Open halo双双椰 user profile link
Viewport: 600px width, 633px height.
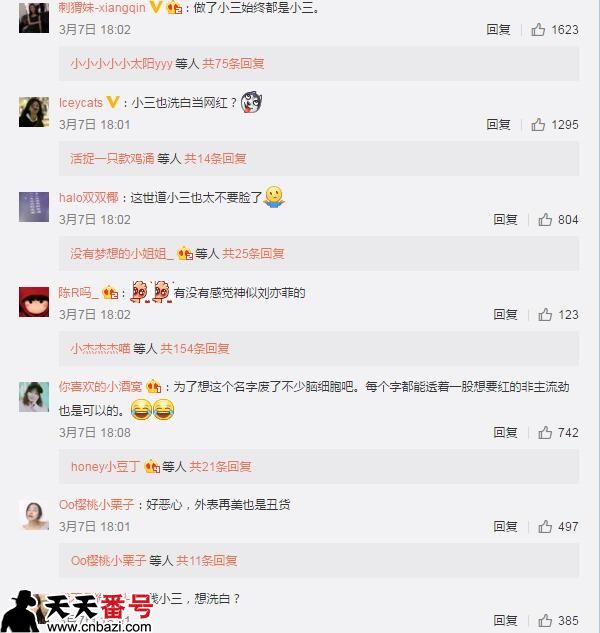pyautogui.click(x=88, y=197)
